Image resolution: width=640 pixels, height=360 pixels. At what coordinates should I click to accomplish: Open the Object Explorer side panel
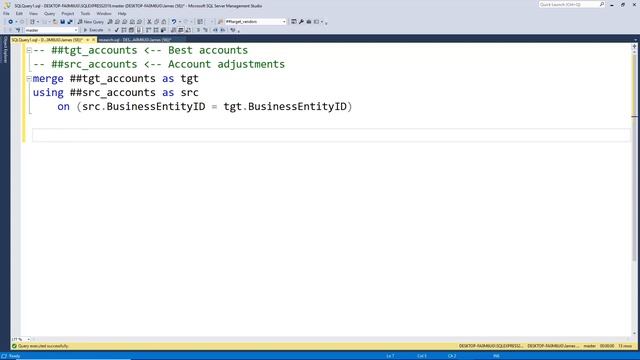point(5,50)
